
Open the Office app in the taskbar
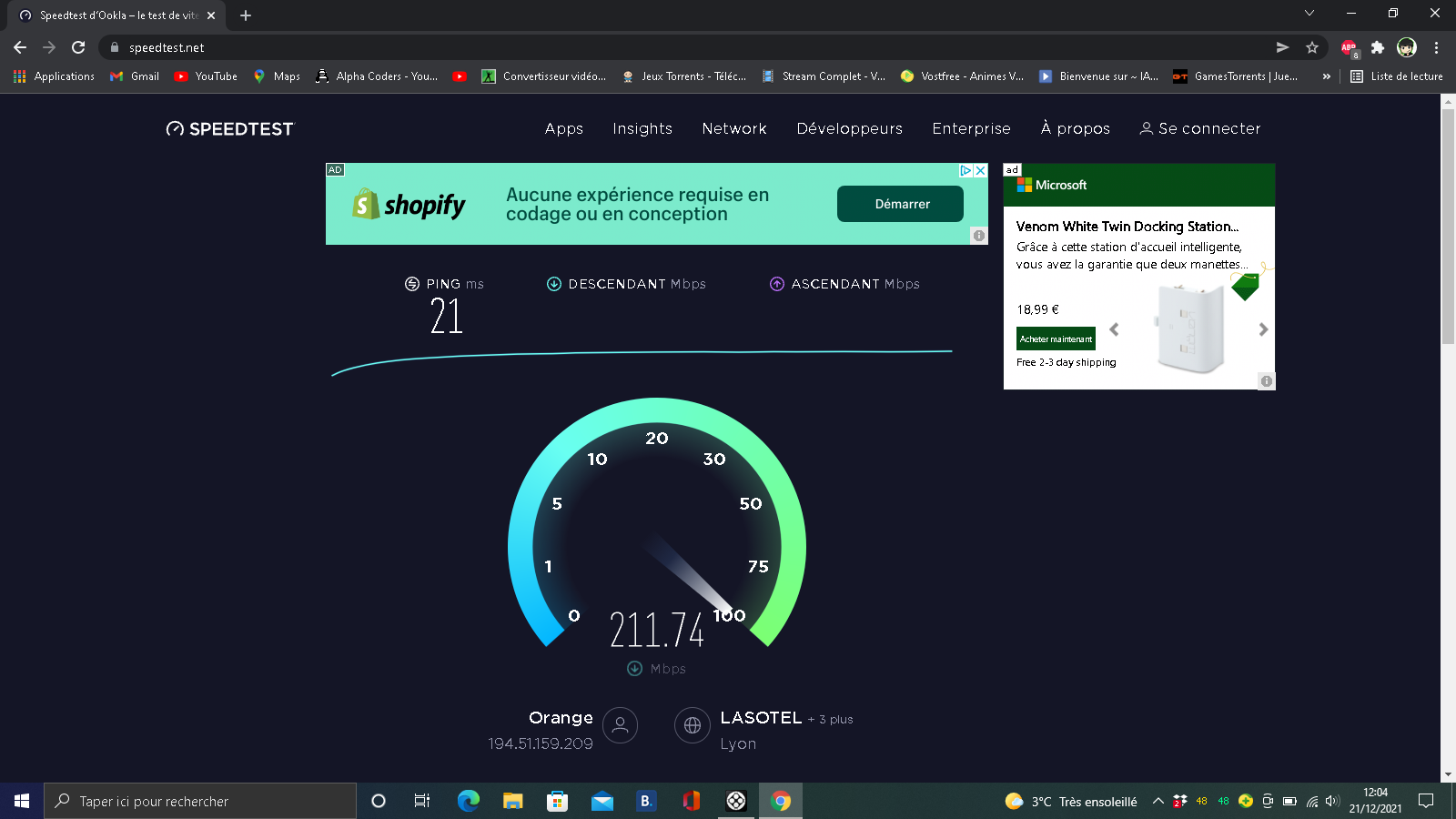(692, 801)
